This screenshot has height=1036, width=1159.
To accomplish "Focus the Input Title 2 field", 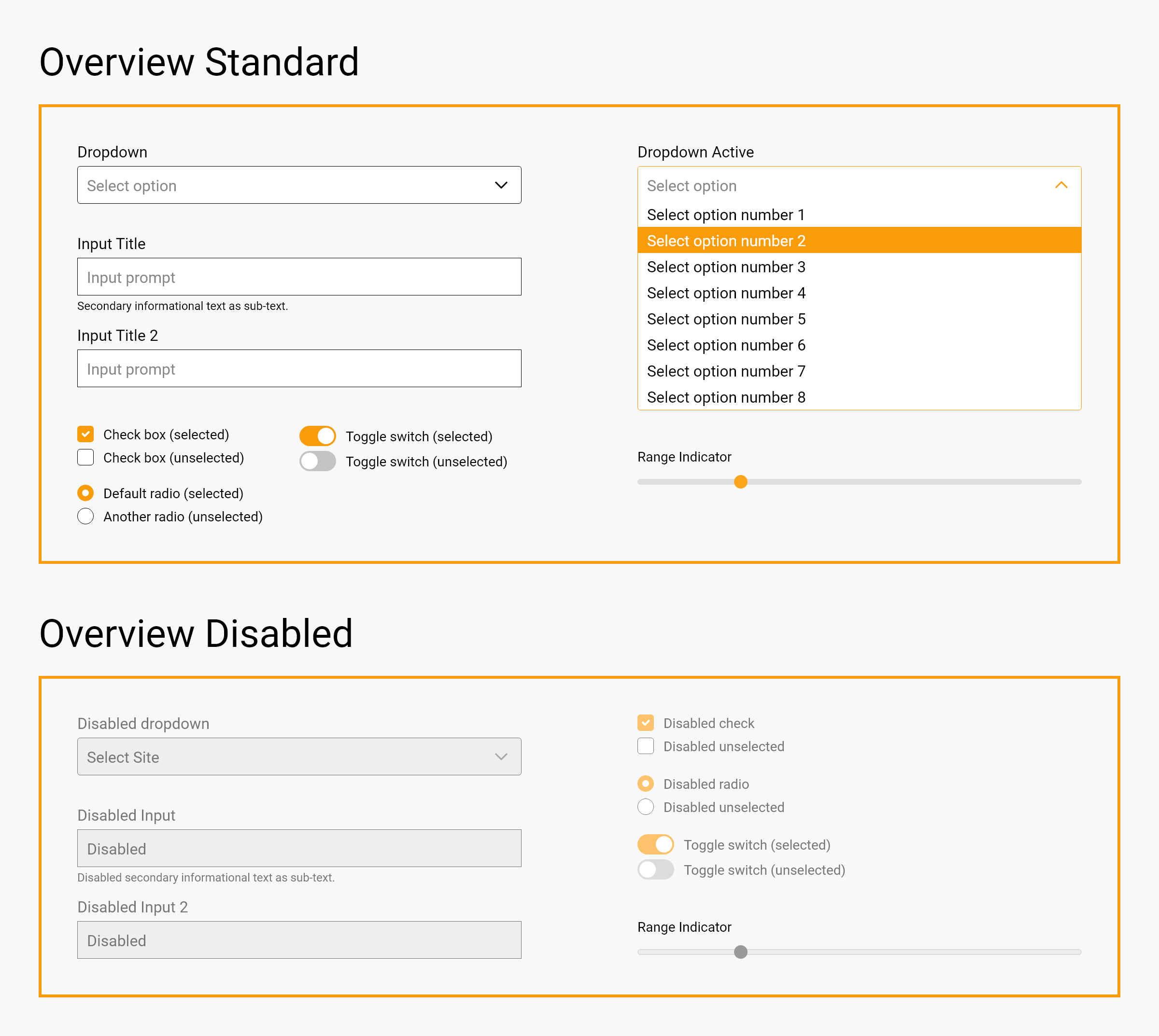I will click(x=299, y=368).
